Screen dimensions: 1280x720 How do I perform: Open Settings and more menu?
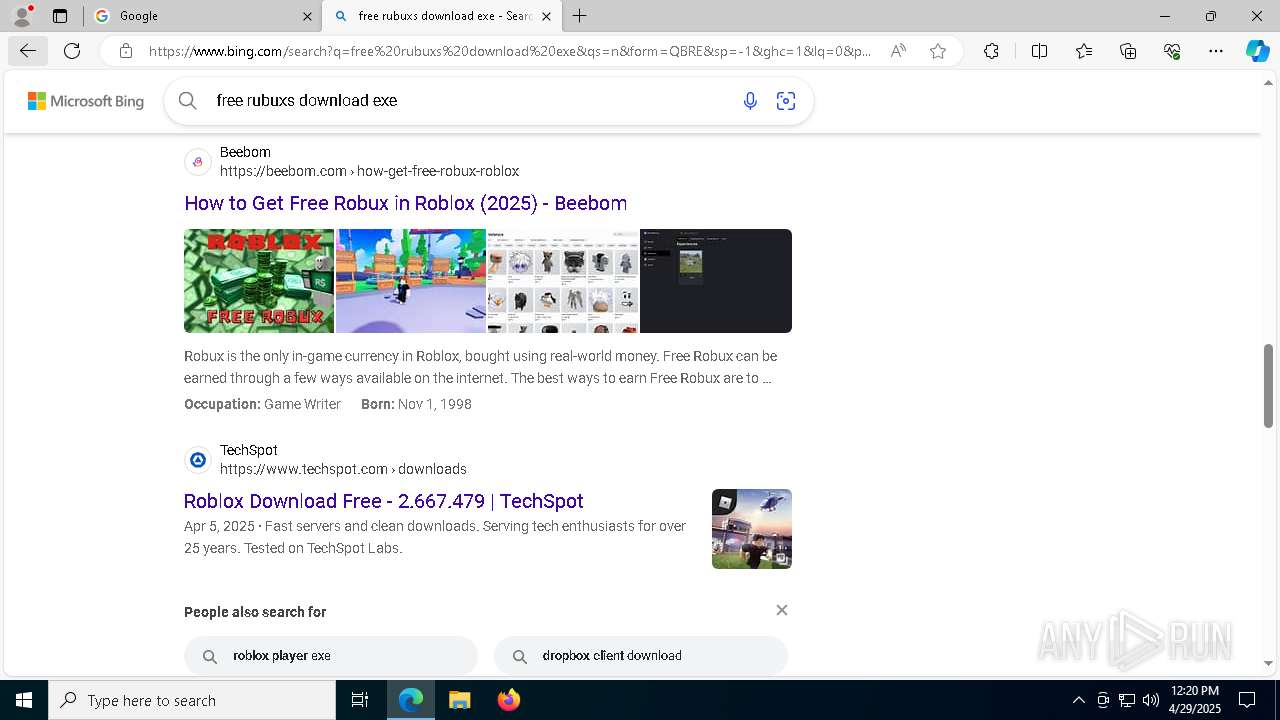coord(1216,51)
